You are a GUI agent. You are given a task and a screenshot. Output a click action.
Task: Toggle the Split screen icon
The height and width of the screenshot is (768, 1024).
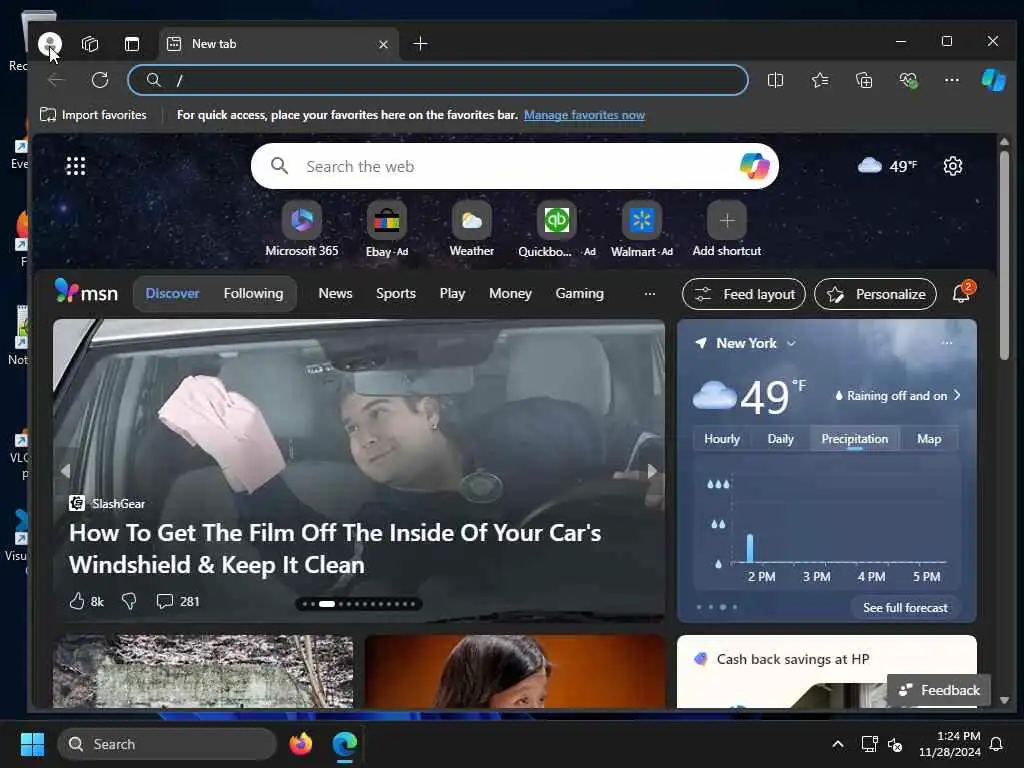[775, 80]
